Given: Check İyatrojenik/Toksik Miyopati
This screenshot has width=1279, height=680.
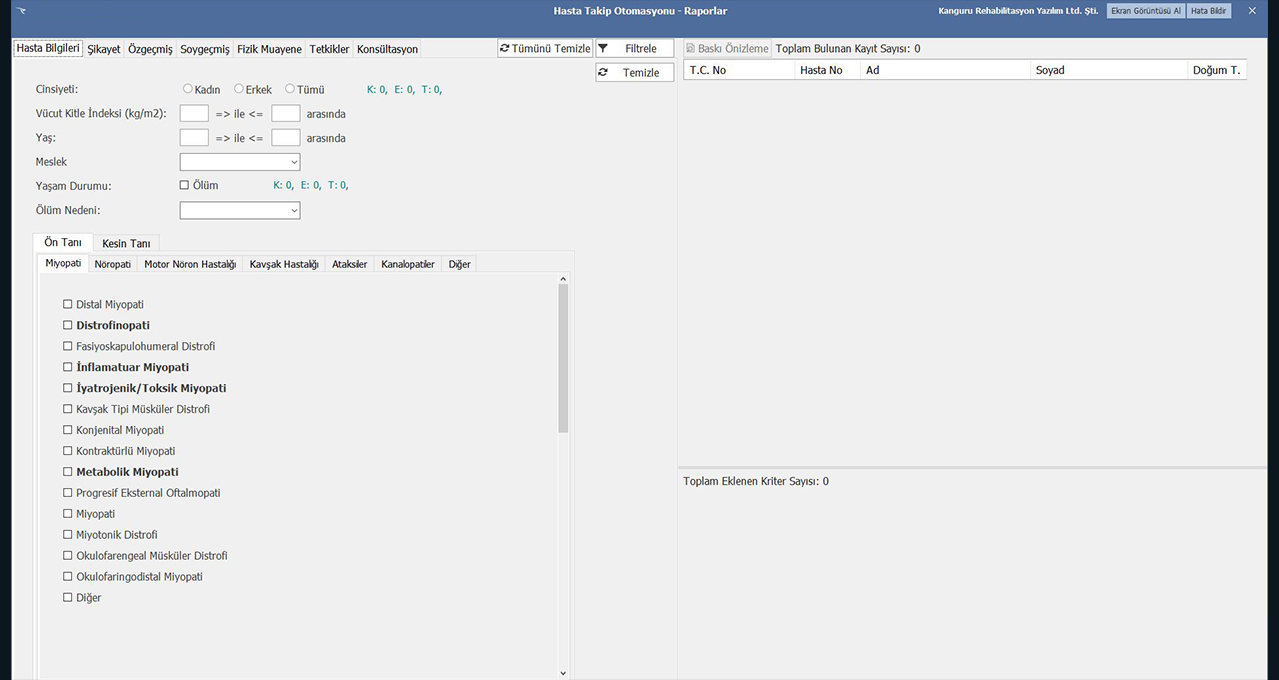Looking at the screenshot, I should [68, 388].
